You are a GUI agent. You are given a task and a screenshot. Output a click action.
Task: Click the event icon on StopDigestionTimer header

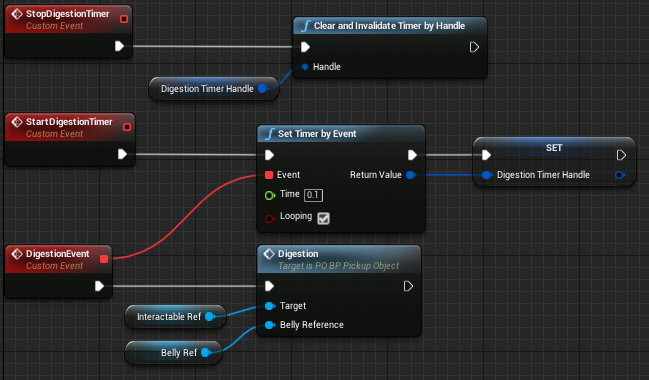click(17, 14)
